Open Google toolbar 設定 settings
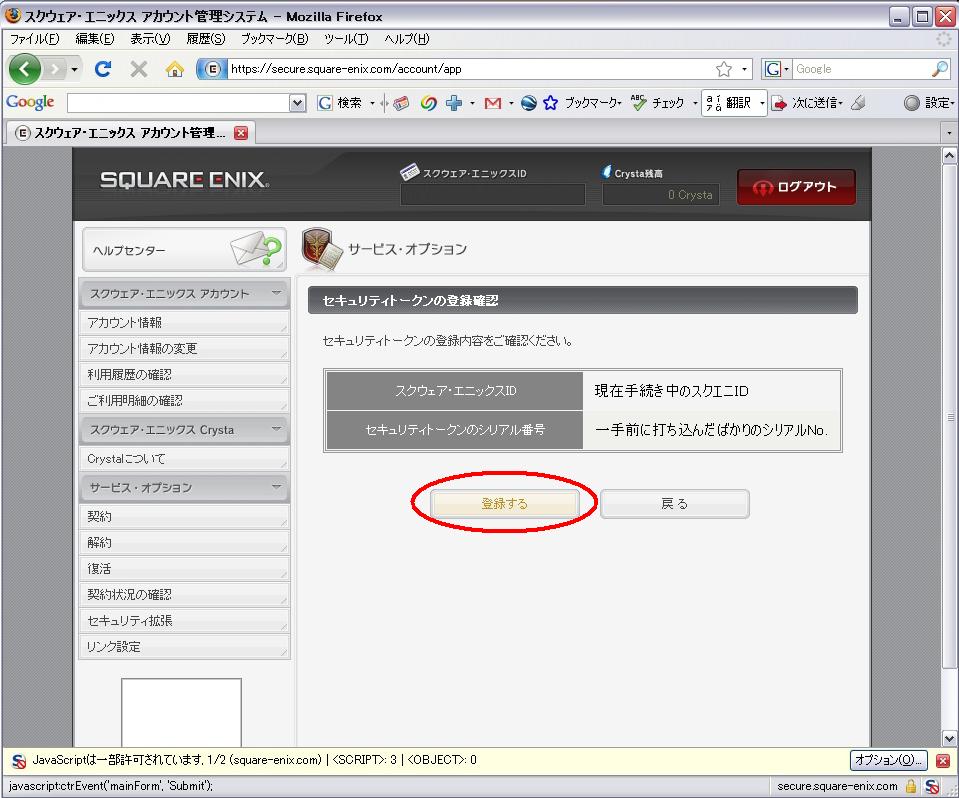The height and width of the screenshot is (798, 959). click(x=928, y=103)
